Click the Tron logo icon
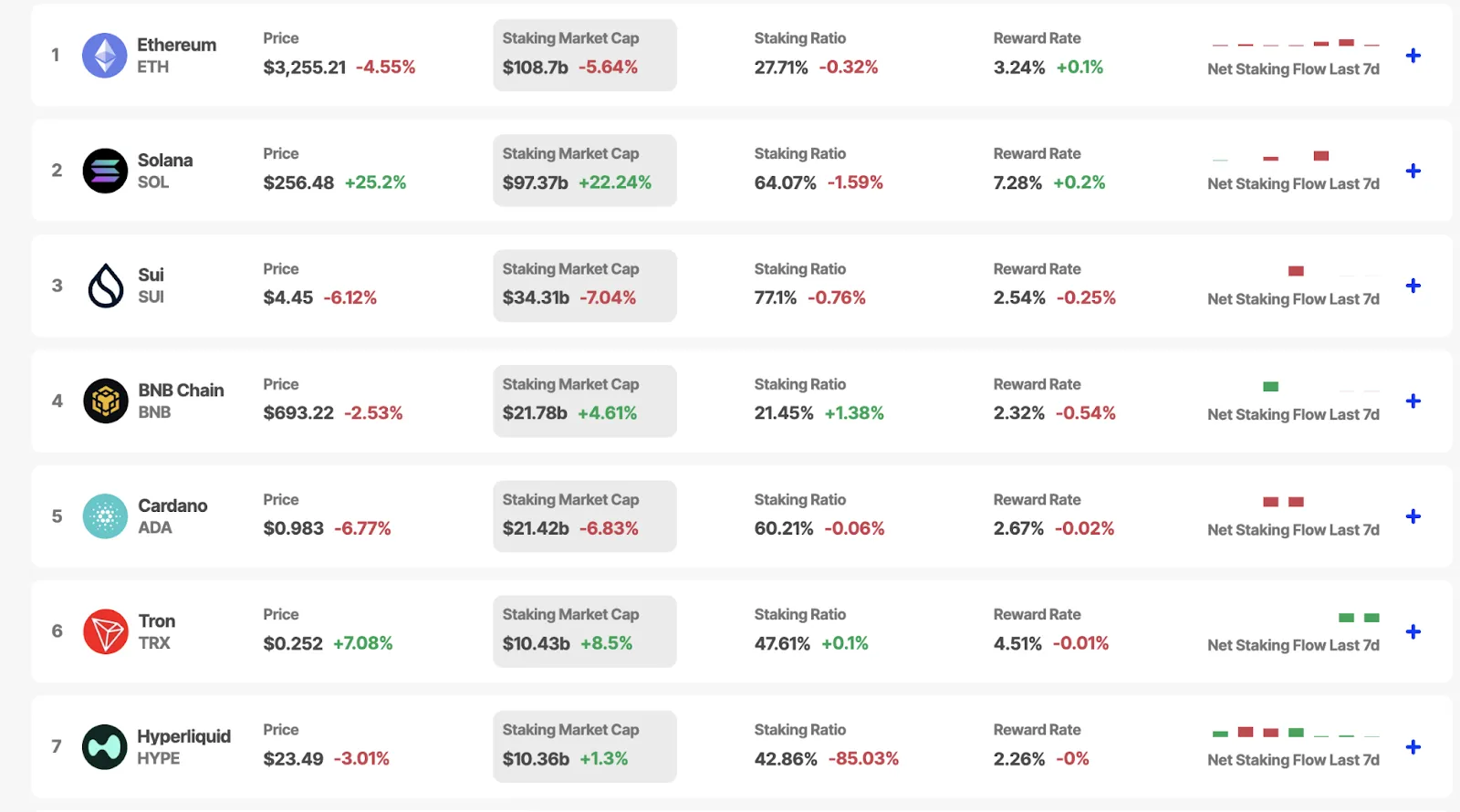The image size is (1460, 812). coord(106,631)
